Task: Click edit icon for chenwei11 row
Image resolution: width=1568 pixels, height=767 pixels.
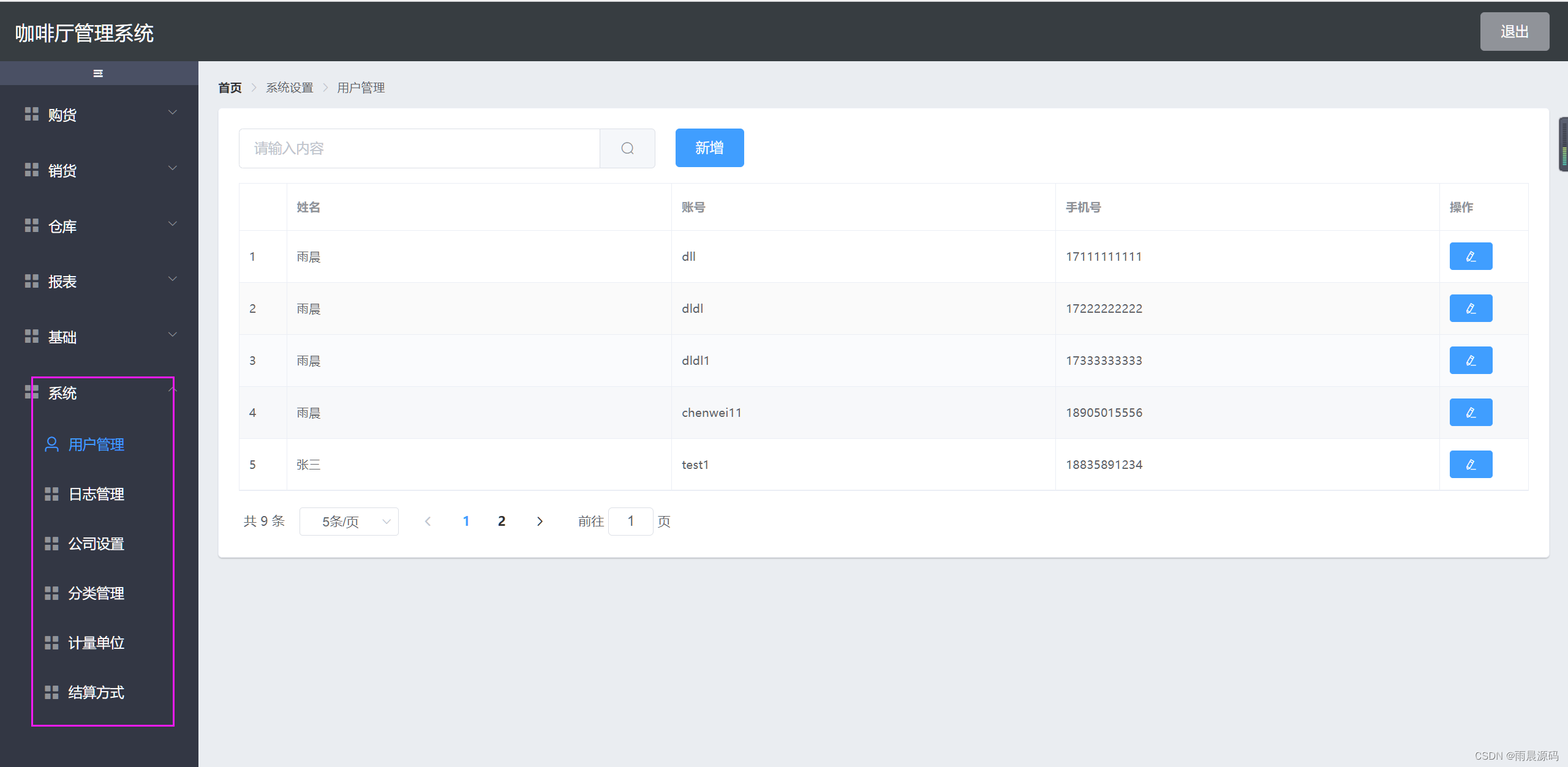Action: pos(1470,413)
